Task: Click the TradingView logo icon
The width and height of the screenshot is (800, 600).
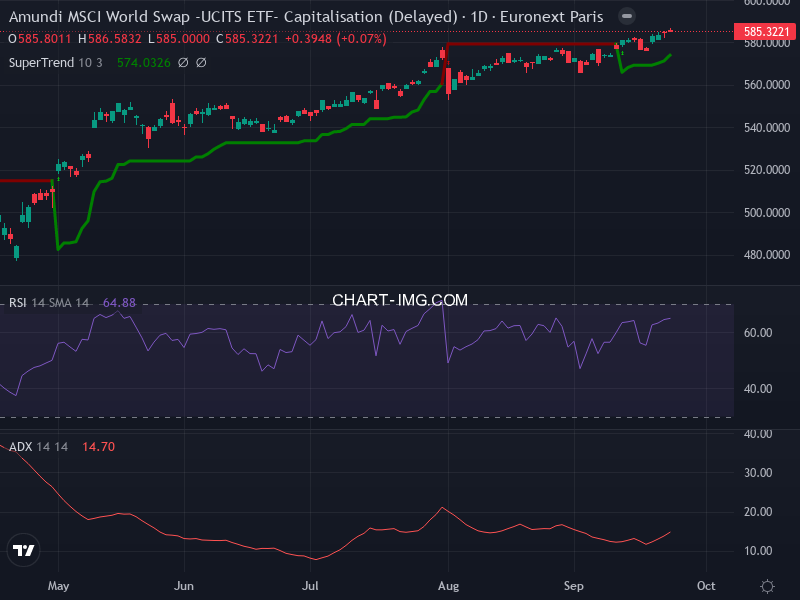Action: pyautogui.click(x=24, y=550)
